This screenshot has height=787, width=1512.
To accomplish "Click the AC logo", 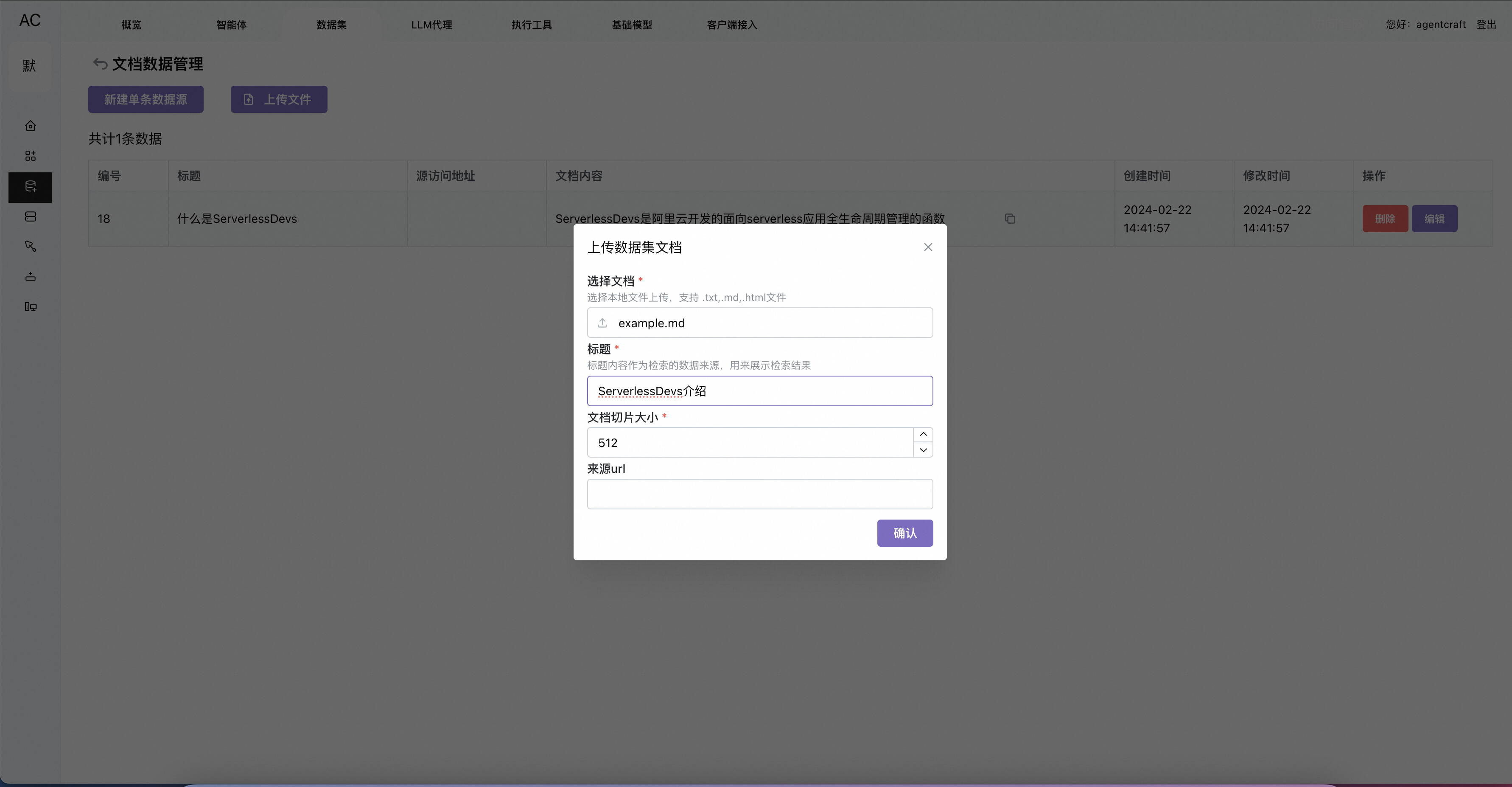I will [30, 20].
